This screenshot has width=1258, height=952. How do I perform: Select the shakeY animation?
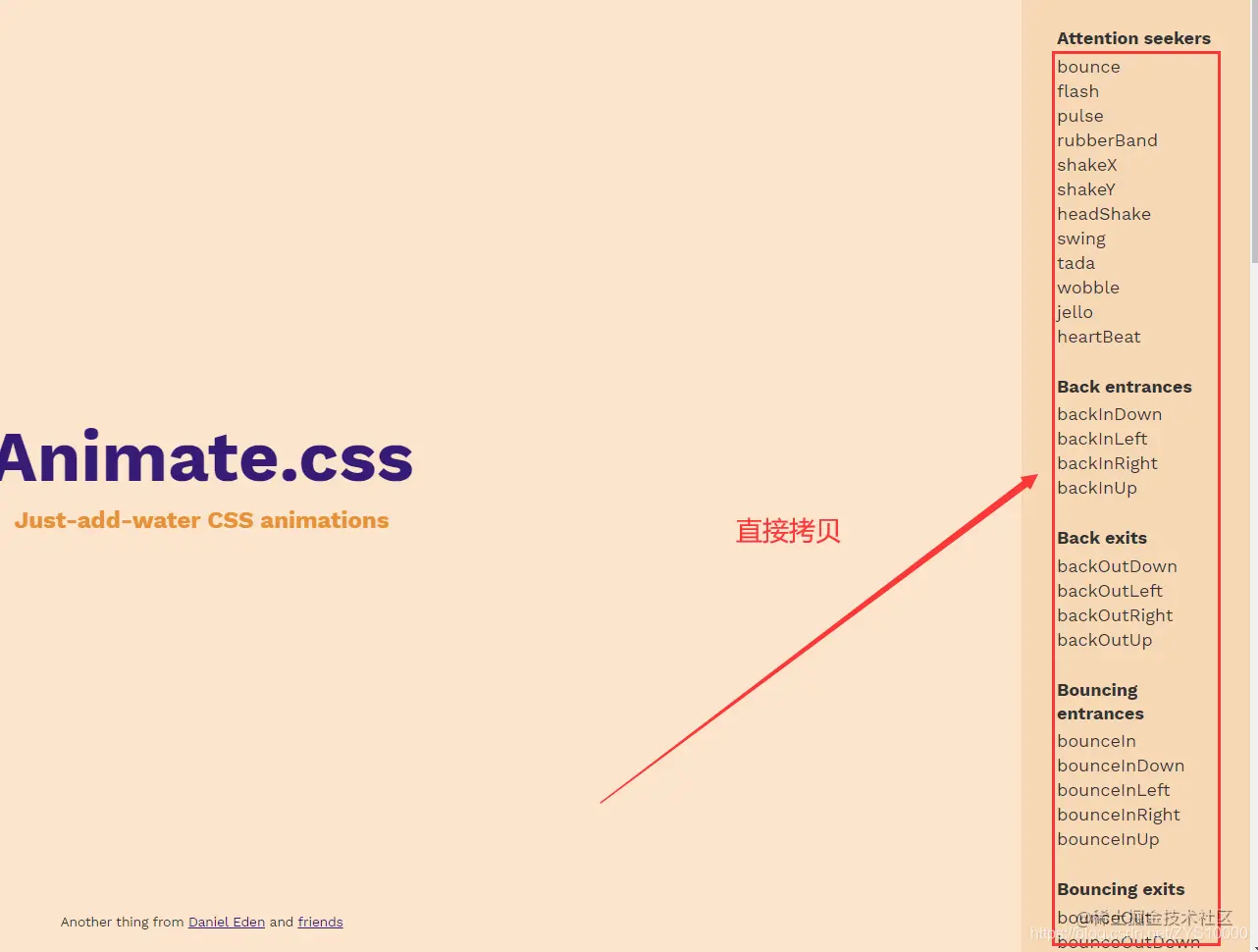point(1086,189)
